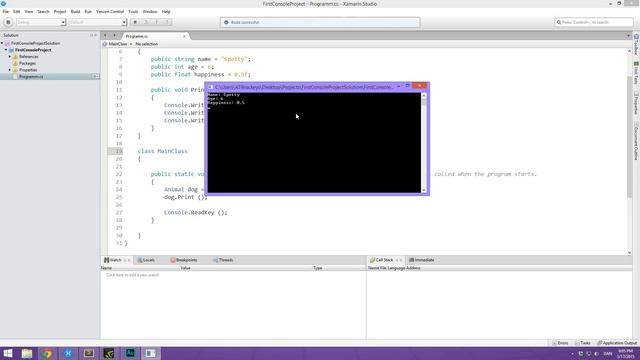This screenshot has height=360, width=640.
Task: Click the code editor vertical scrollbar
Action: (x=629, y=151)
